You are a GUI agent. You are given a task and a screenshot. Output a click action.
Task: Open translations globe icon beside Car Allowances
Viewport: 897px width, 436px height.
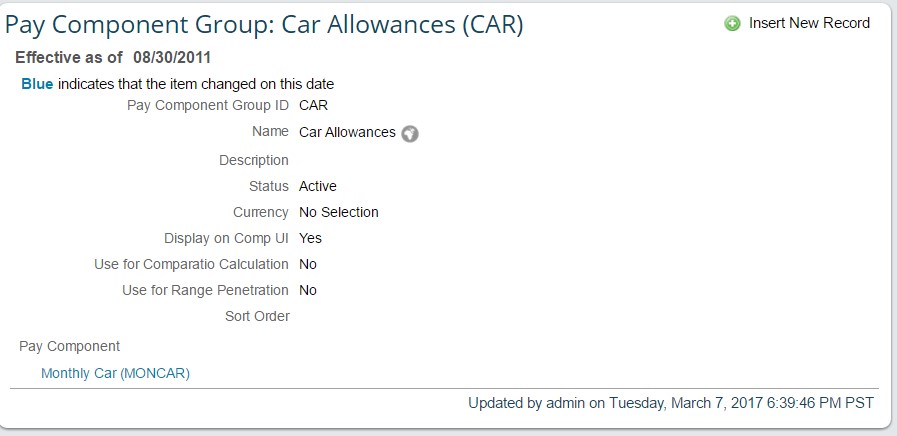[x=410, y=134]
